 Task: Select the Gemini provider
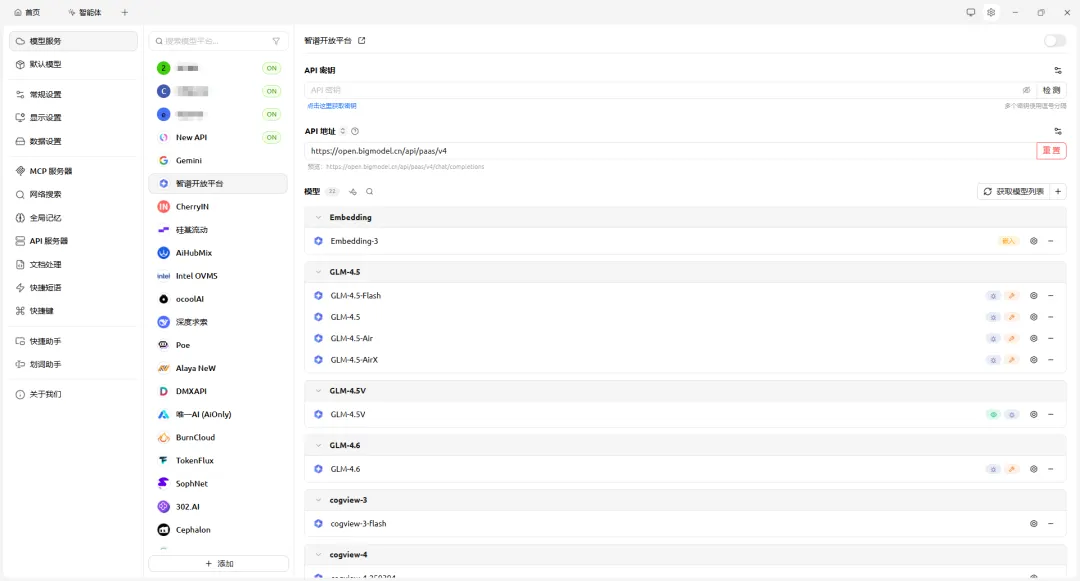218,160
